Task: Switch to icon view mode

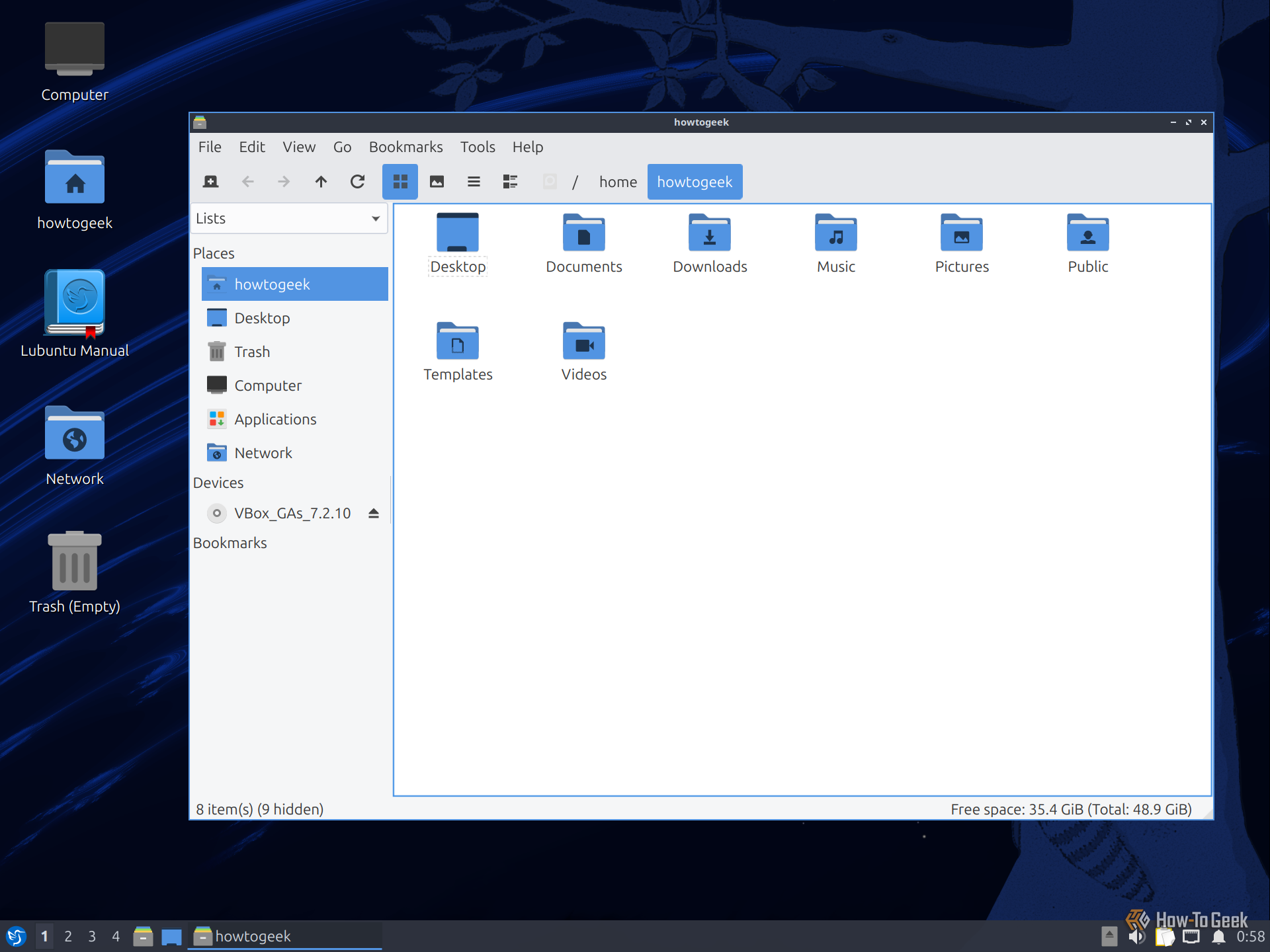Action: point(400,182)
